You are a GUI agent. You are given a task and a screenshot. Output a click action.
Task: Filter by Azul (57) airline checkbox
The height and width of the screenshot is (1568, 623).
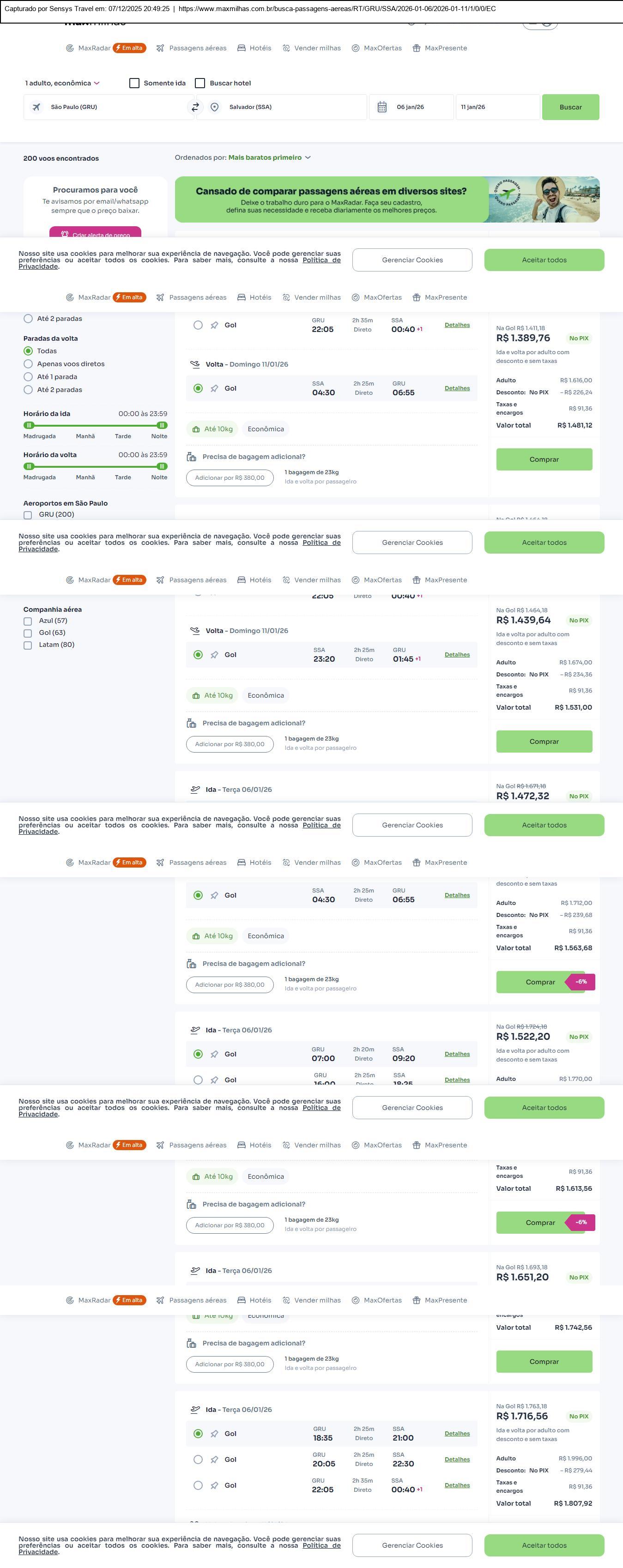pyautogui.click(x=28, y=621)
